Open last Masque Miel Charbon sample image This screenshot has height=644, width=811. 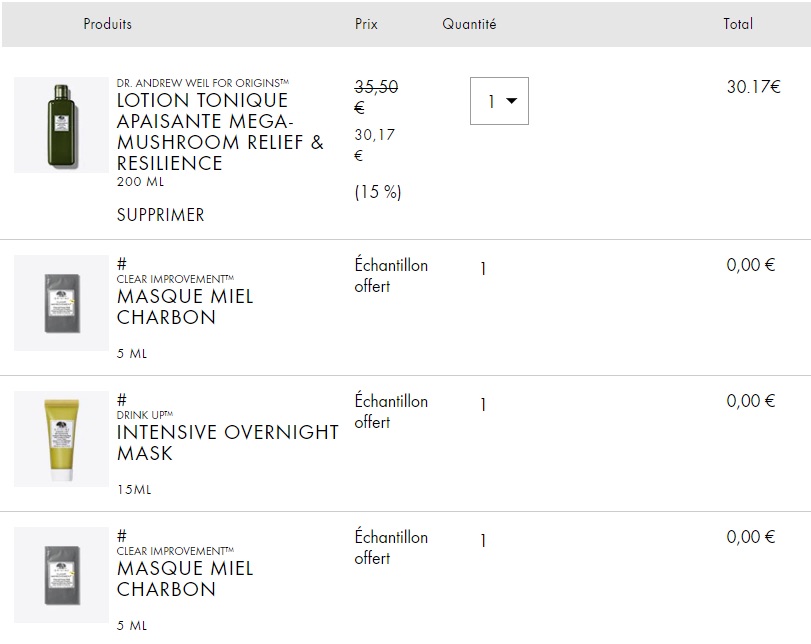[x=61, y=575]
